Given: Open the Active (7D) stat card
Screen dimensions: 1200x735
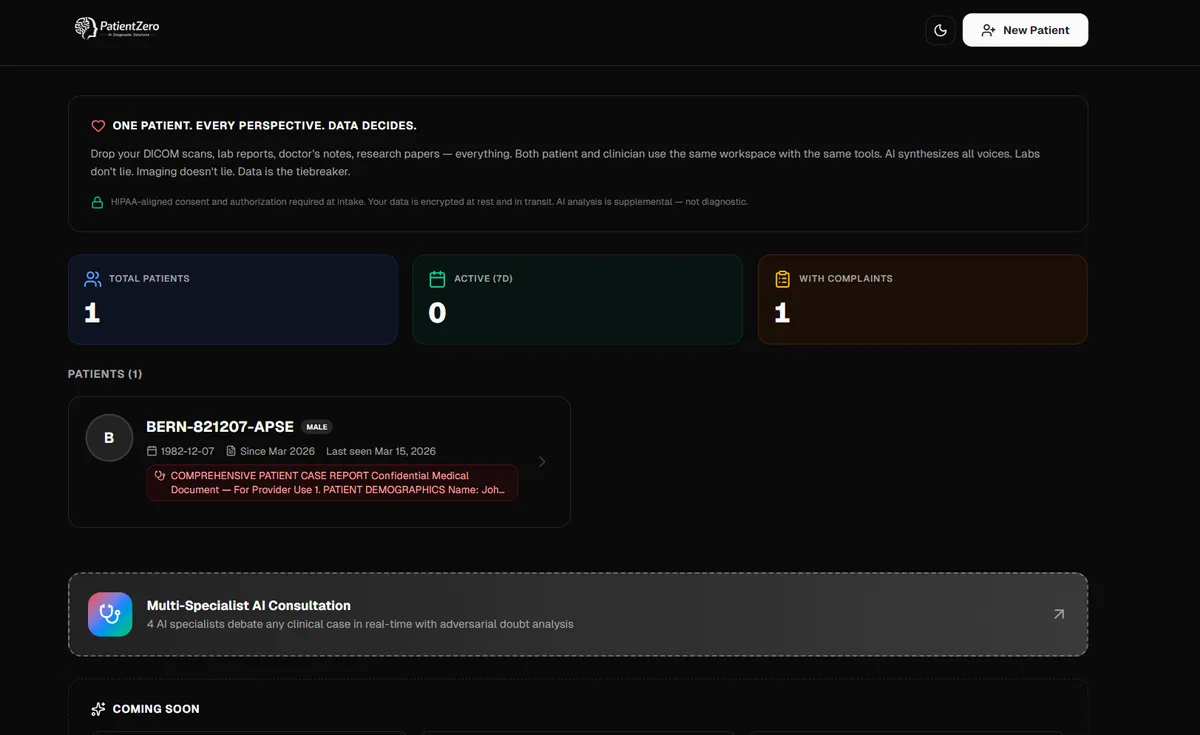Looking at the screenshot, I should pos(578,300).
